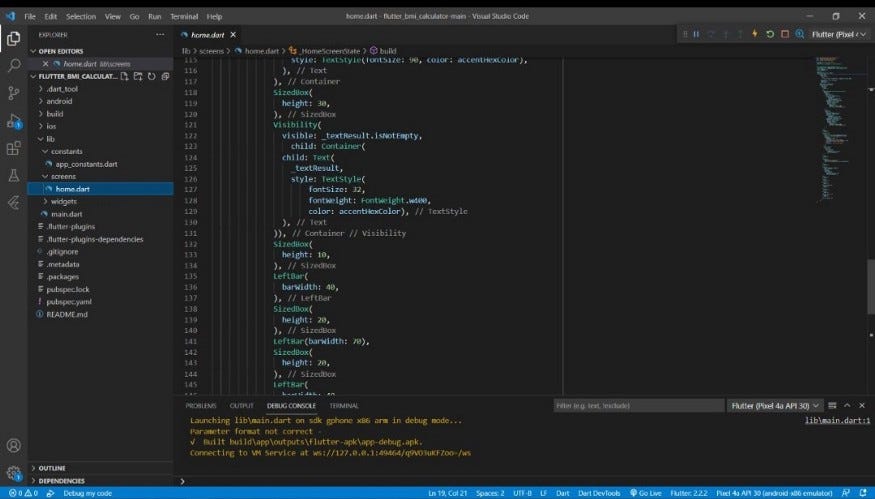Collapse the lib folder
Screen dimensions: 875x499
click(x=50, y=139)
